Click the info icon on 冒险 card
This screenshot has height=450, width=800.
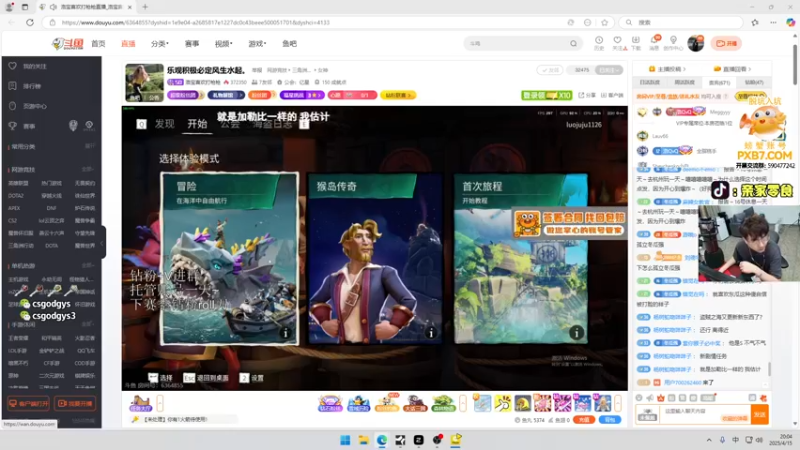[x=285, y=333]
